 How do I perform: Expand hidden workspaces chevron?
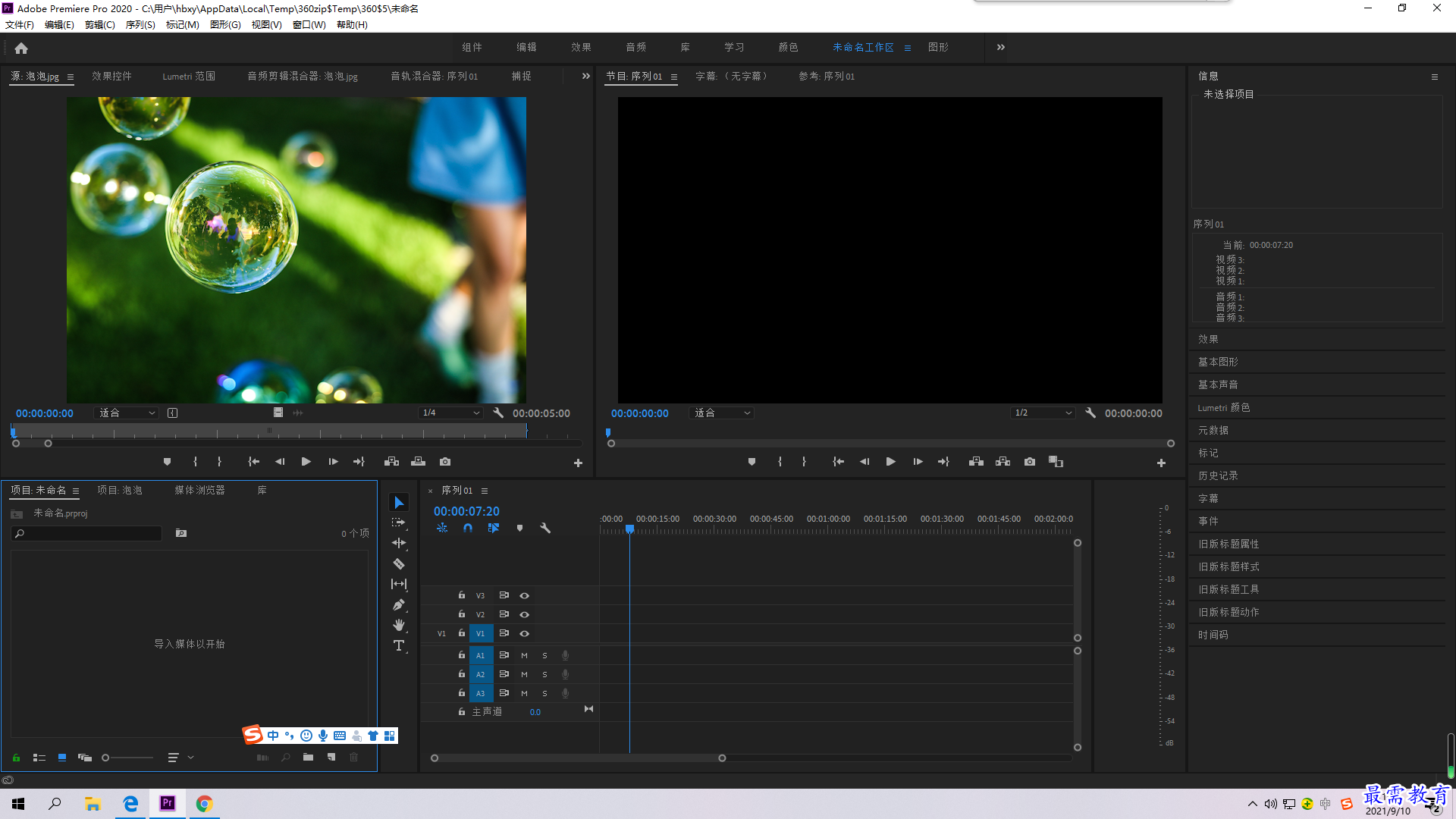click(1001, 47)
